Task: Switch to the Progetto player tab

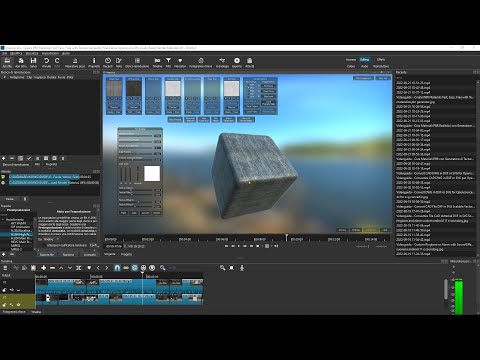Action: coord(126,254)
